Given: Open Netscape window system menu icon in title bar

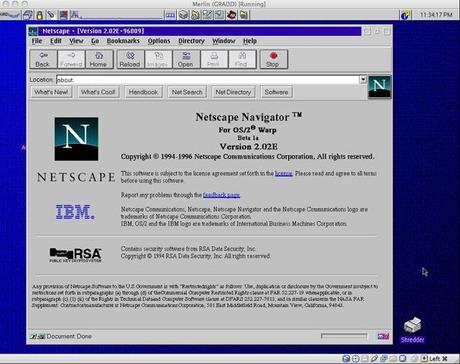Looking at the screenshot, I should 33,31.
